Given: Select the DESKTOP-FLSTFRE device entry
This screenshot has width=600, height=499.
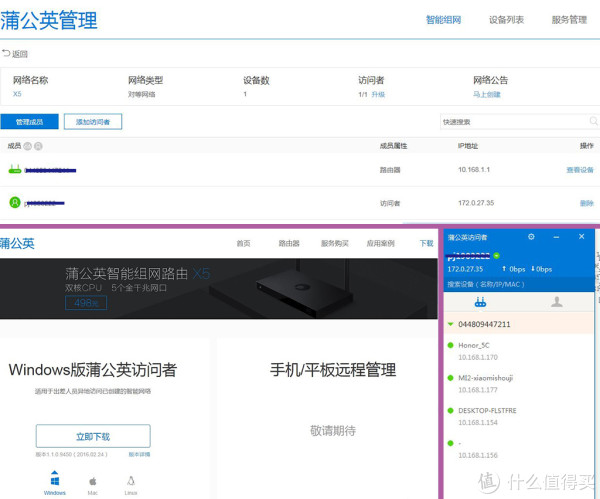Looking at the screenshot, I should 519,416.
